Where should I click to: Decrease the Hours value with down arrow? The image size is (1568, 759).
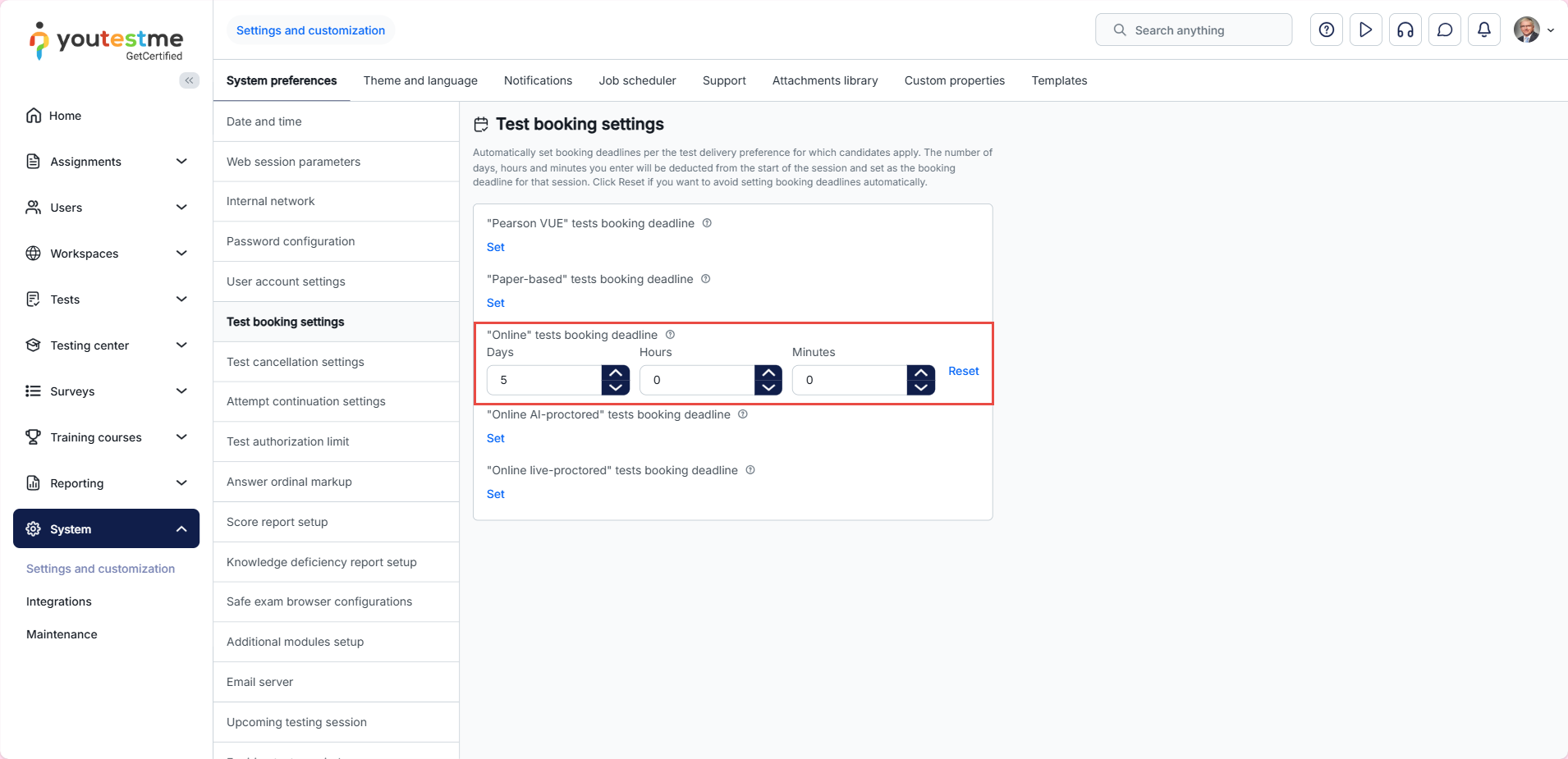point(768,387)
